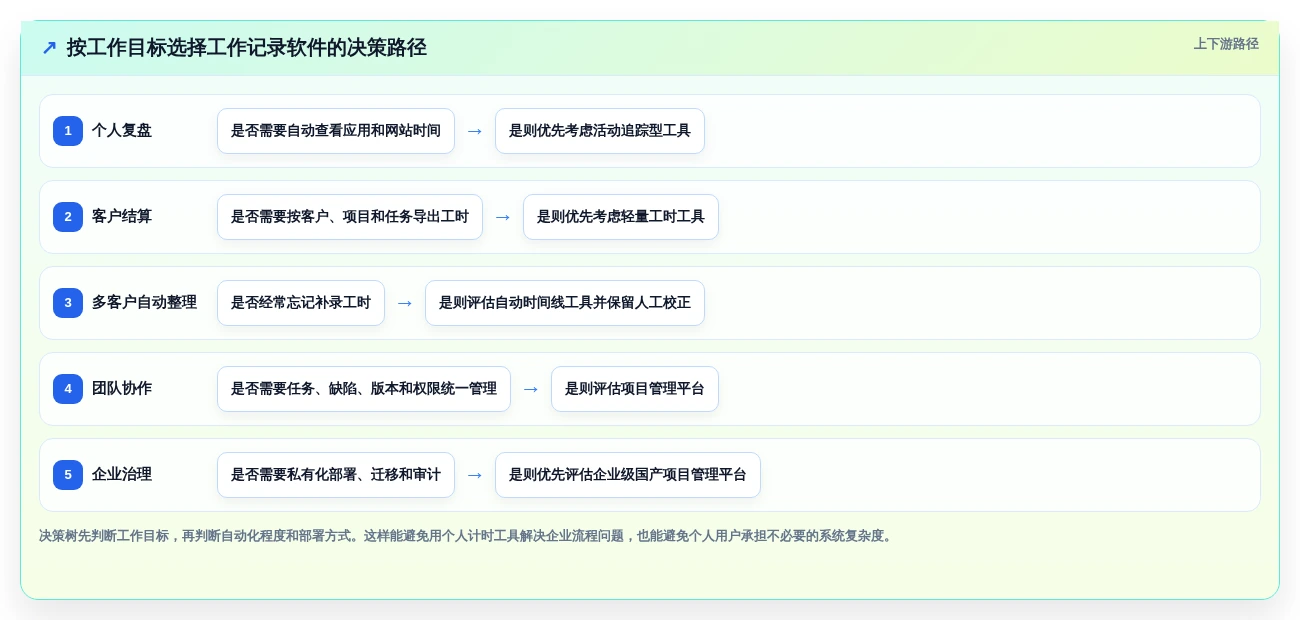Image resolution: width=1300 pixels, height=620 pixels.
Task: Click the 是否经常忘记补录工时 question box
Action: tap(301, 303)
